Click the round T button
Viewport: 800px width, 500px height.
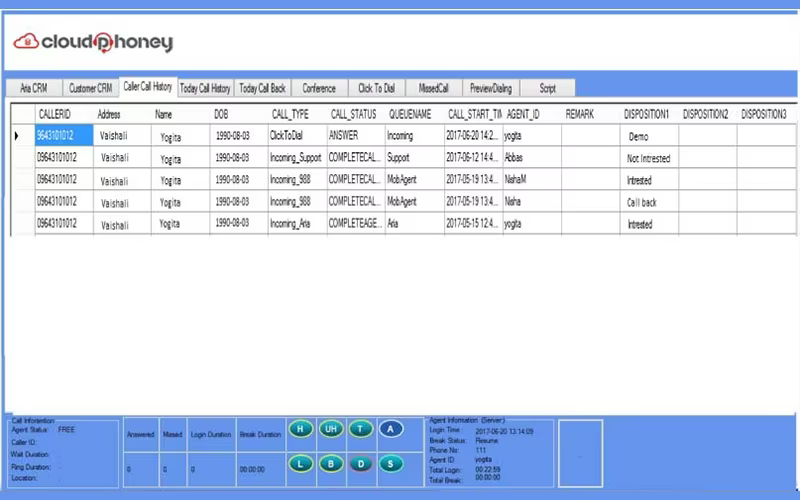tap(361, 429)
